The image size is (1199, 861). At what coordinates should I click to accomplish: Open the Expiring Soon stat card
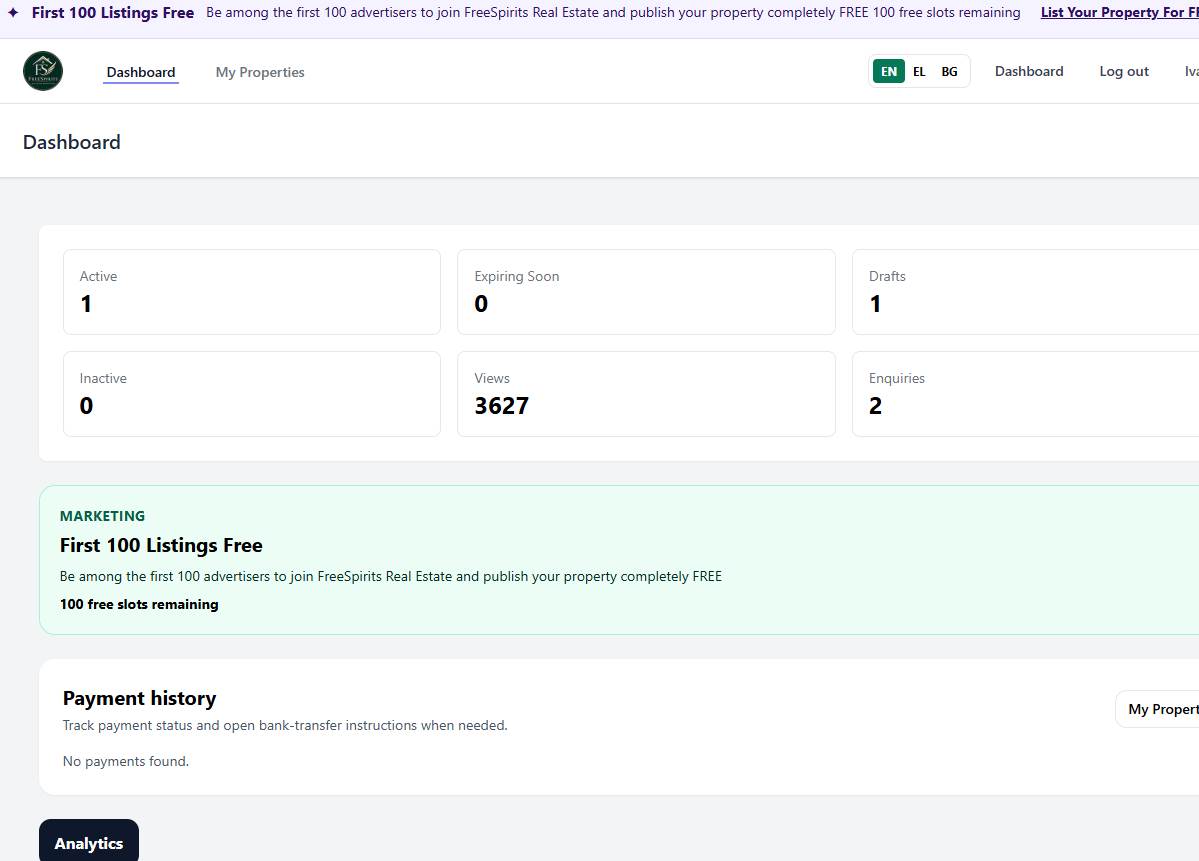tap(646, 291)
